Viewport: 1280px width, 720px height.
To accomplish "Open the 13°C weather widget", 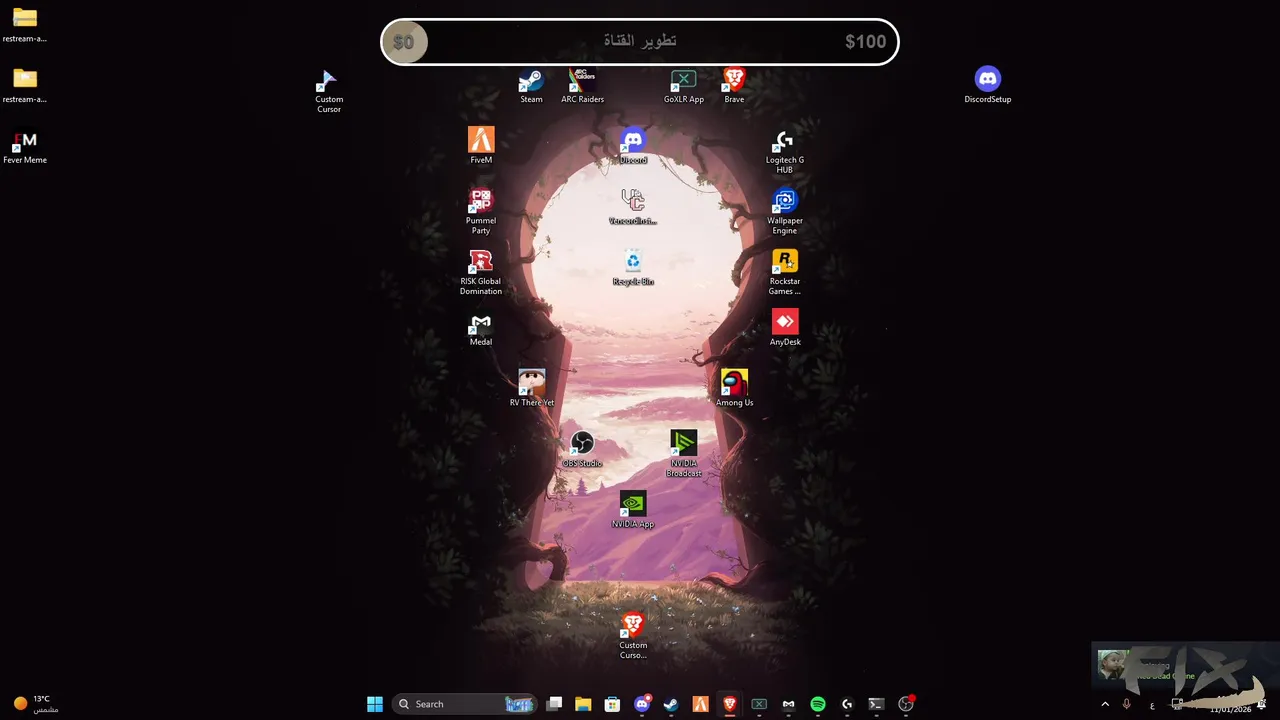I will (x=36, y=704).
